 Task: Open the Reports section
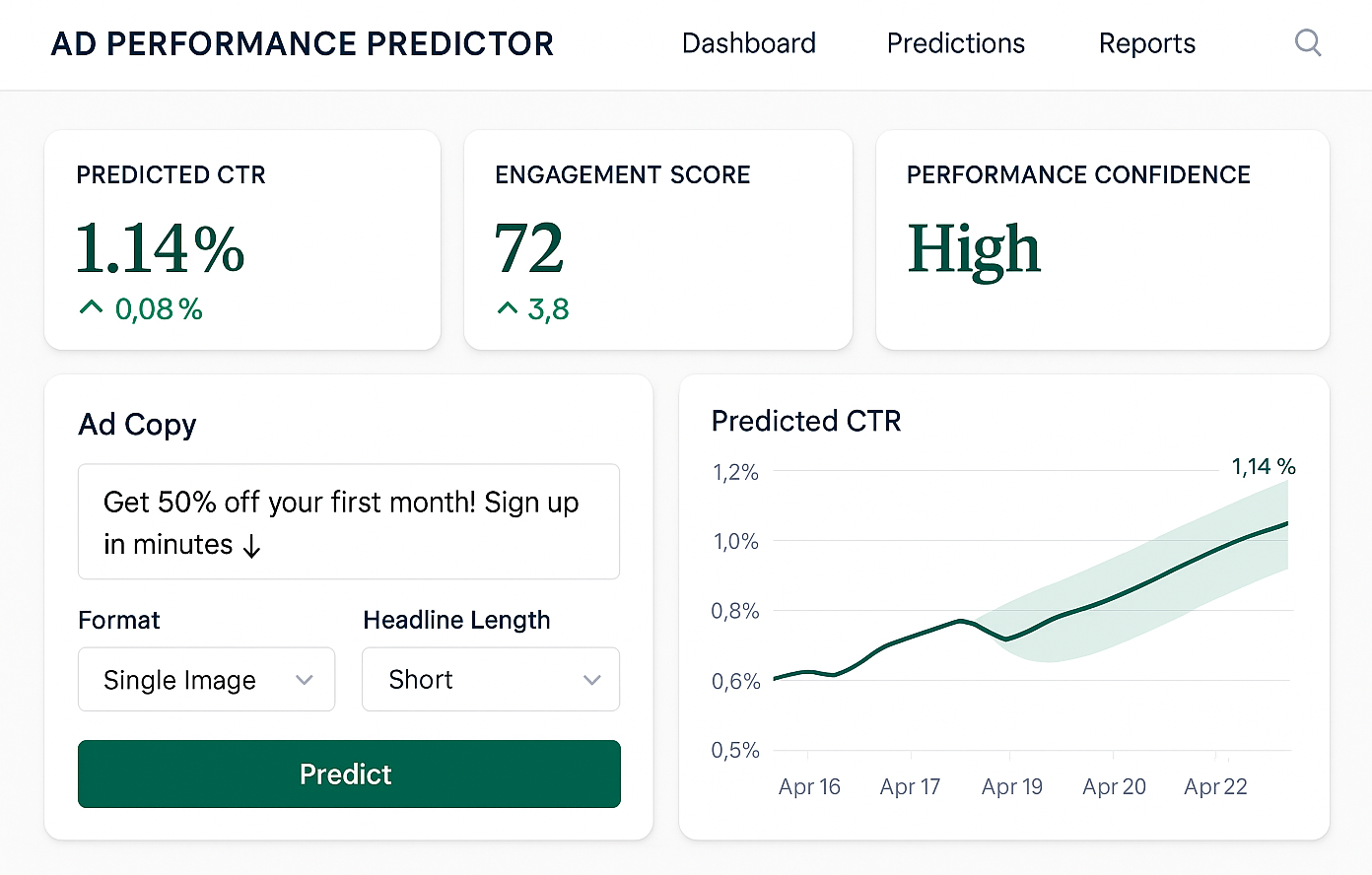[1146, 43]
